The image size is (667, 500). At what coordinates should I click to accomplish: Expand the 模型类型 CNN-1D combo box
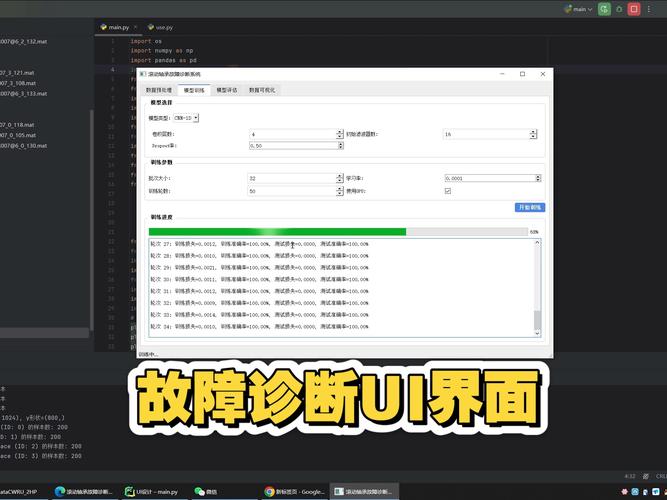[x=186, y=118]
